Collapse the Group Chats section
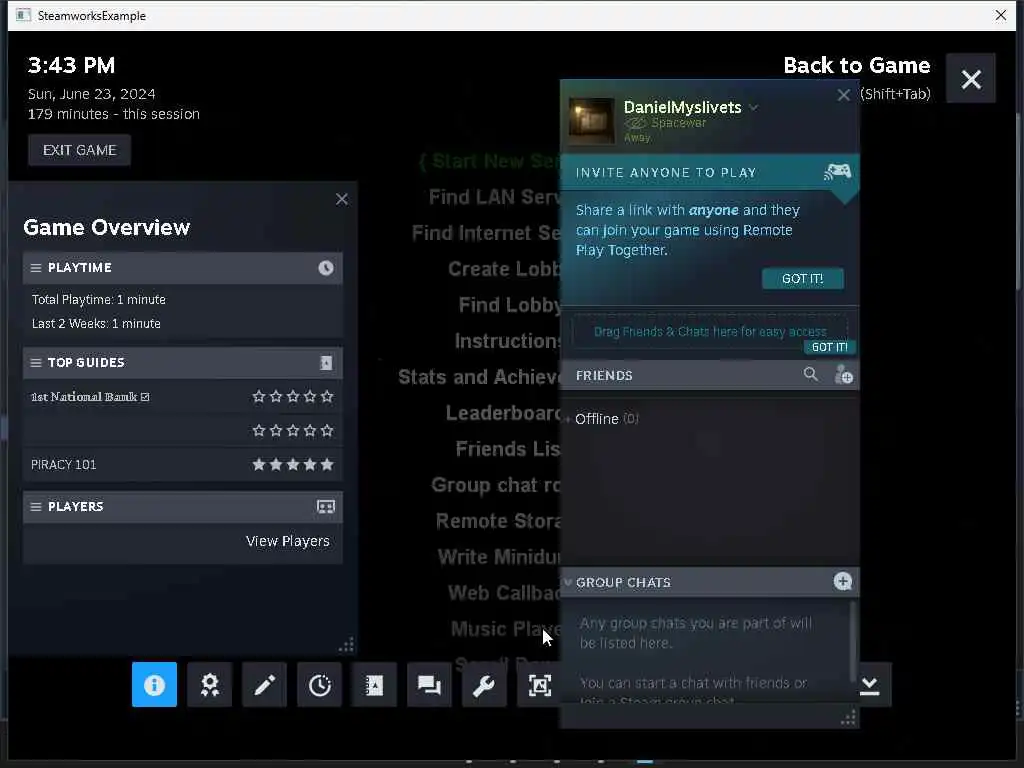 click(x=568, y=582)
